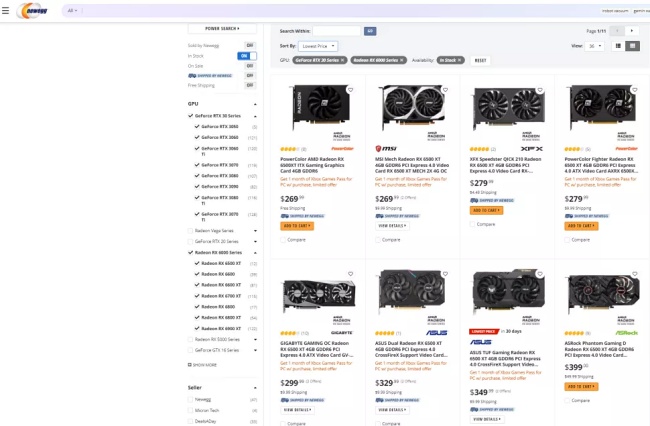The height and width of the screenshot is (426, 650).
Task: Add ASRock Phantom Gaming D to cart
Action: [581, 387]
